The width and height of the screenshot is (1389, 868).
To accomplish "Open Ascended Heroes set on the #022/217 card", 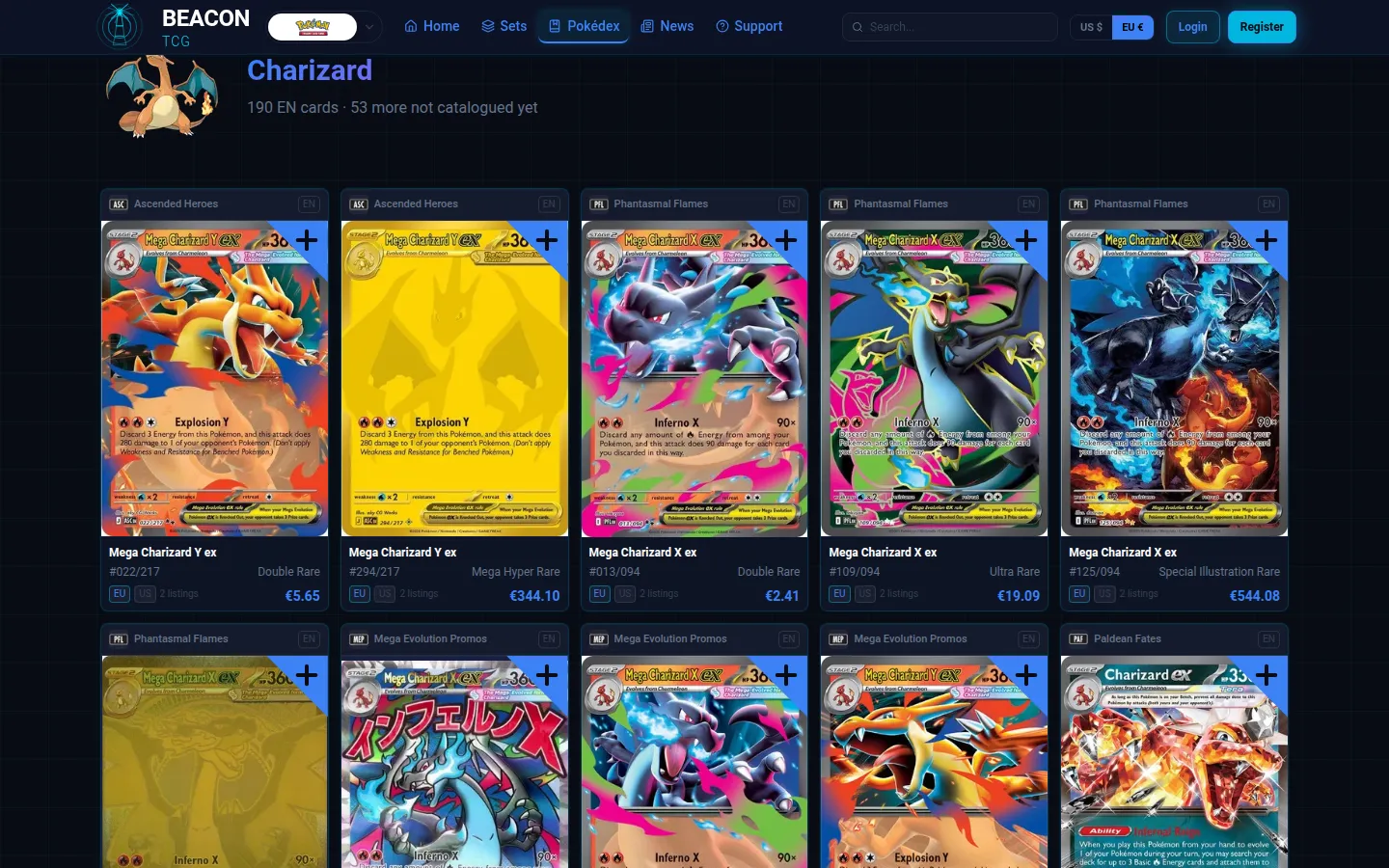I will click(x=176, y=204).
